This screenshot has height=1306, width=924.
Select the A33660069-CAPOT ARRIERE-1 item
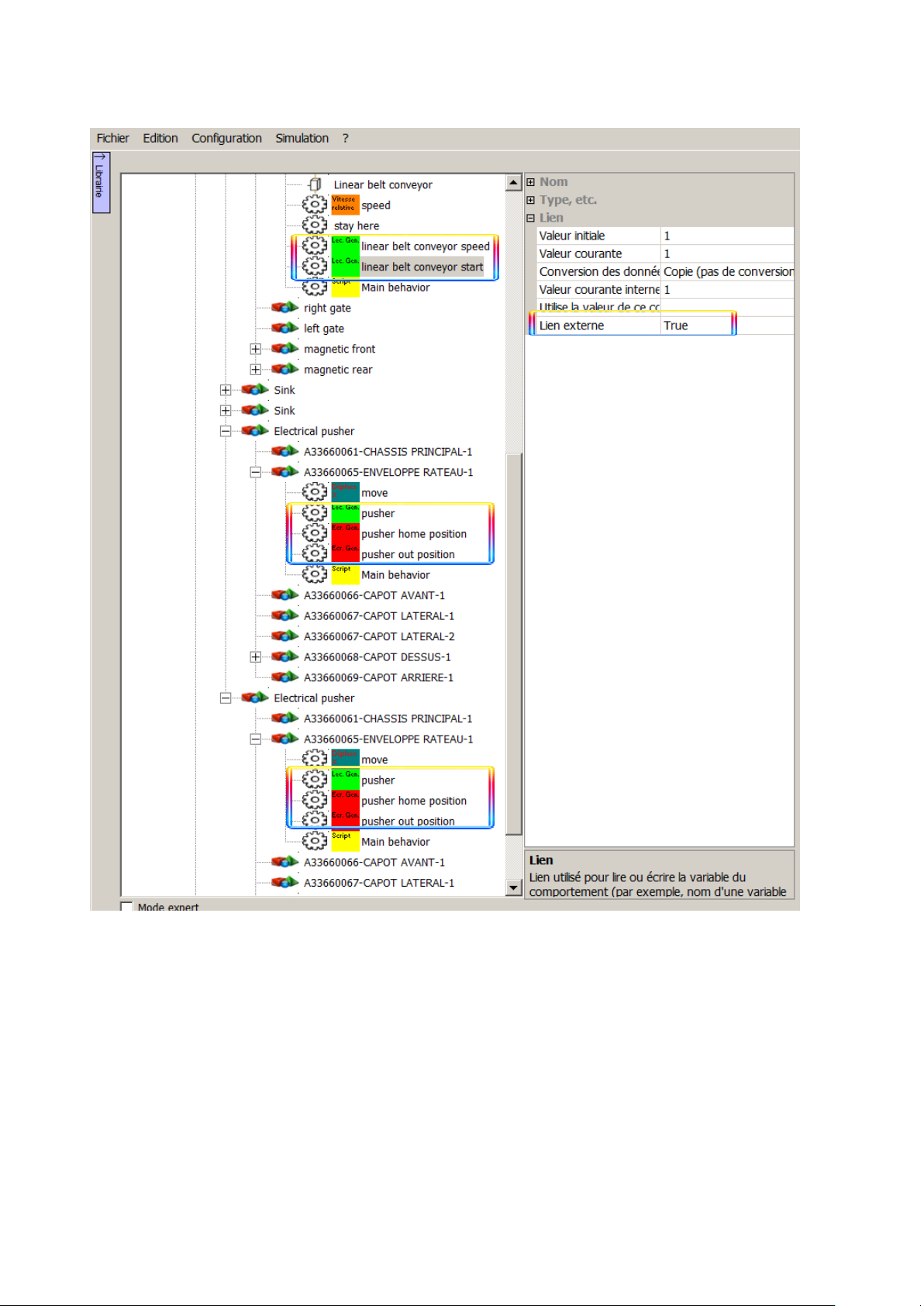[379, 677]
